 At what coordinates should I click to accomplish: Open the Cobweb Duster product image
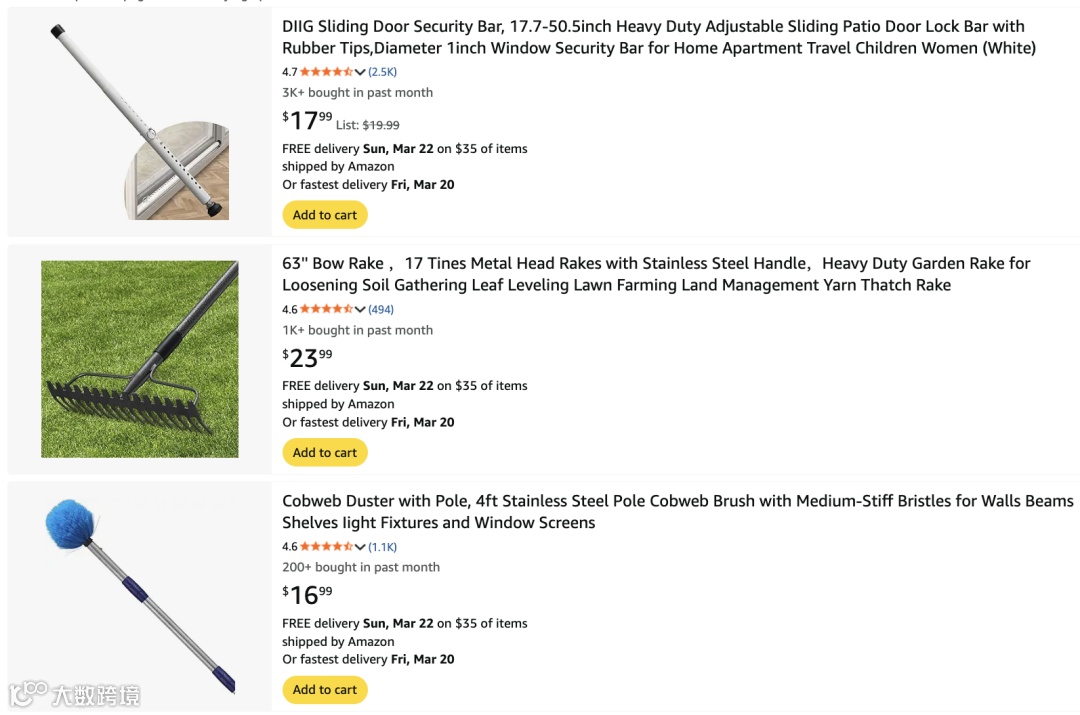139,597
